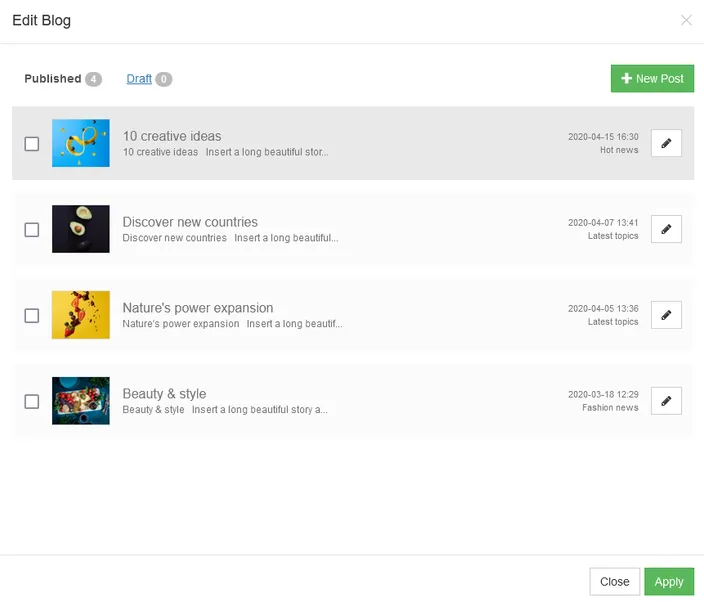Create a post with New Post button
704x602 pixels.
pyautogui.click(x=652, y=79)
